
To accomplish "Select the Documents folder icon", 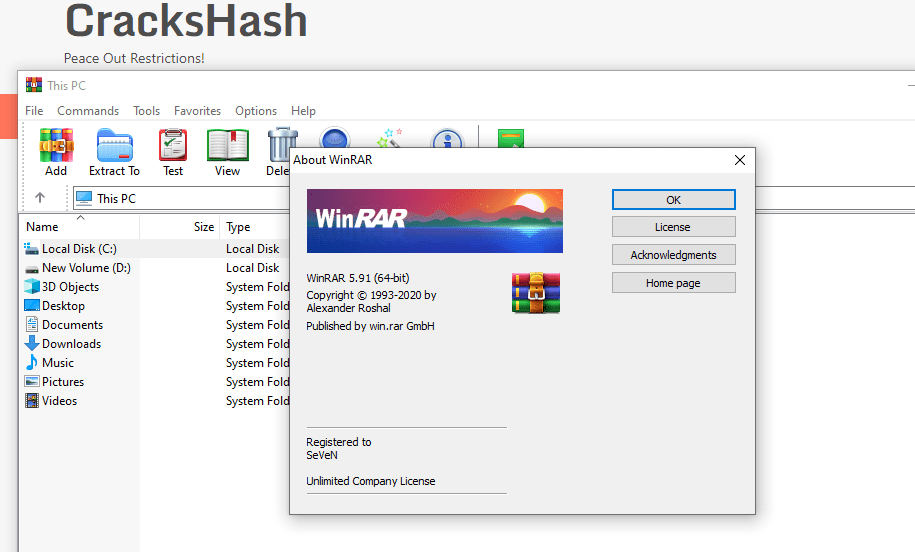I will coord(32,325).
